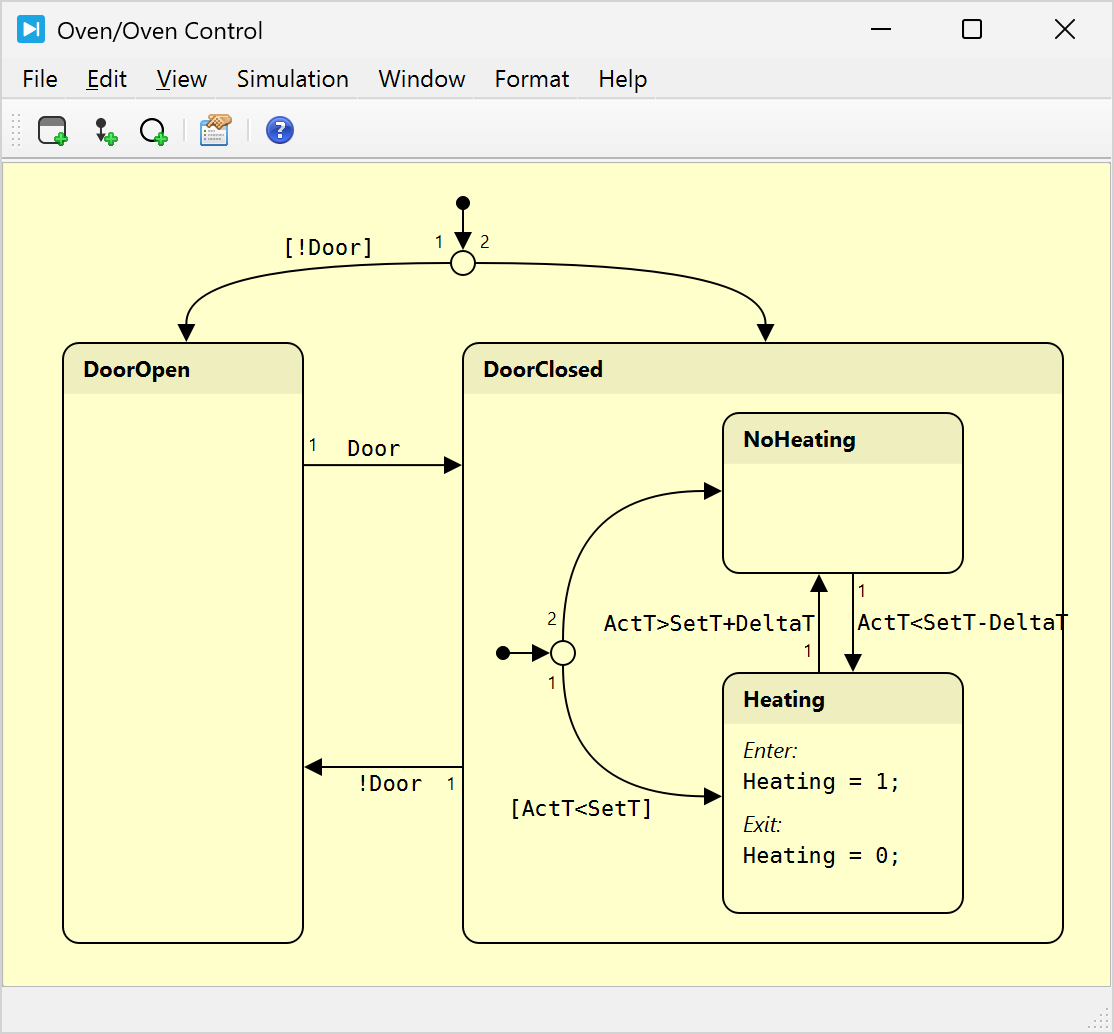Open the Format menu
Viewport: 1114px width, 1034px height.
click(531, 79)
